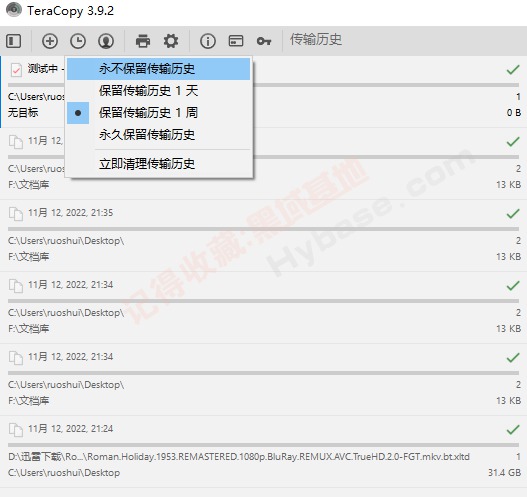Click the TeraCopy 3.9.2 window title

click(x=70, y=11)
